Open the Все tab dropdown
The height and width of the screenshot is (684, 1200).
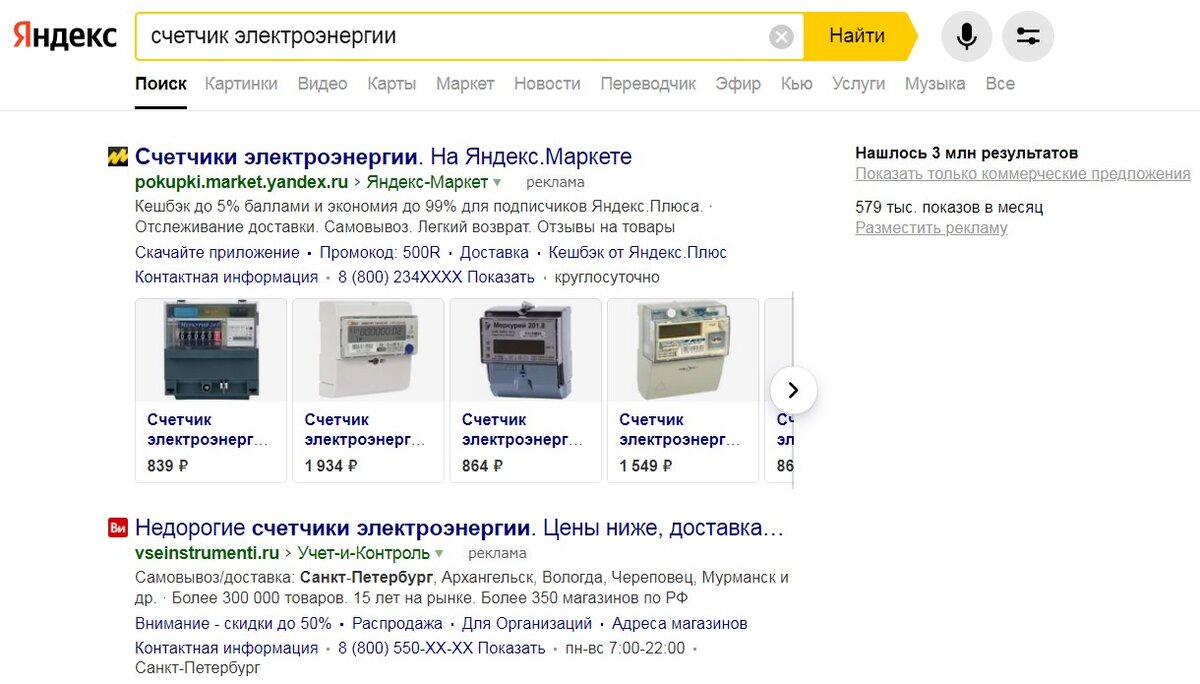coord(1000,84)
